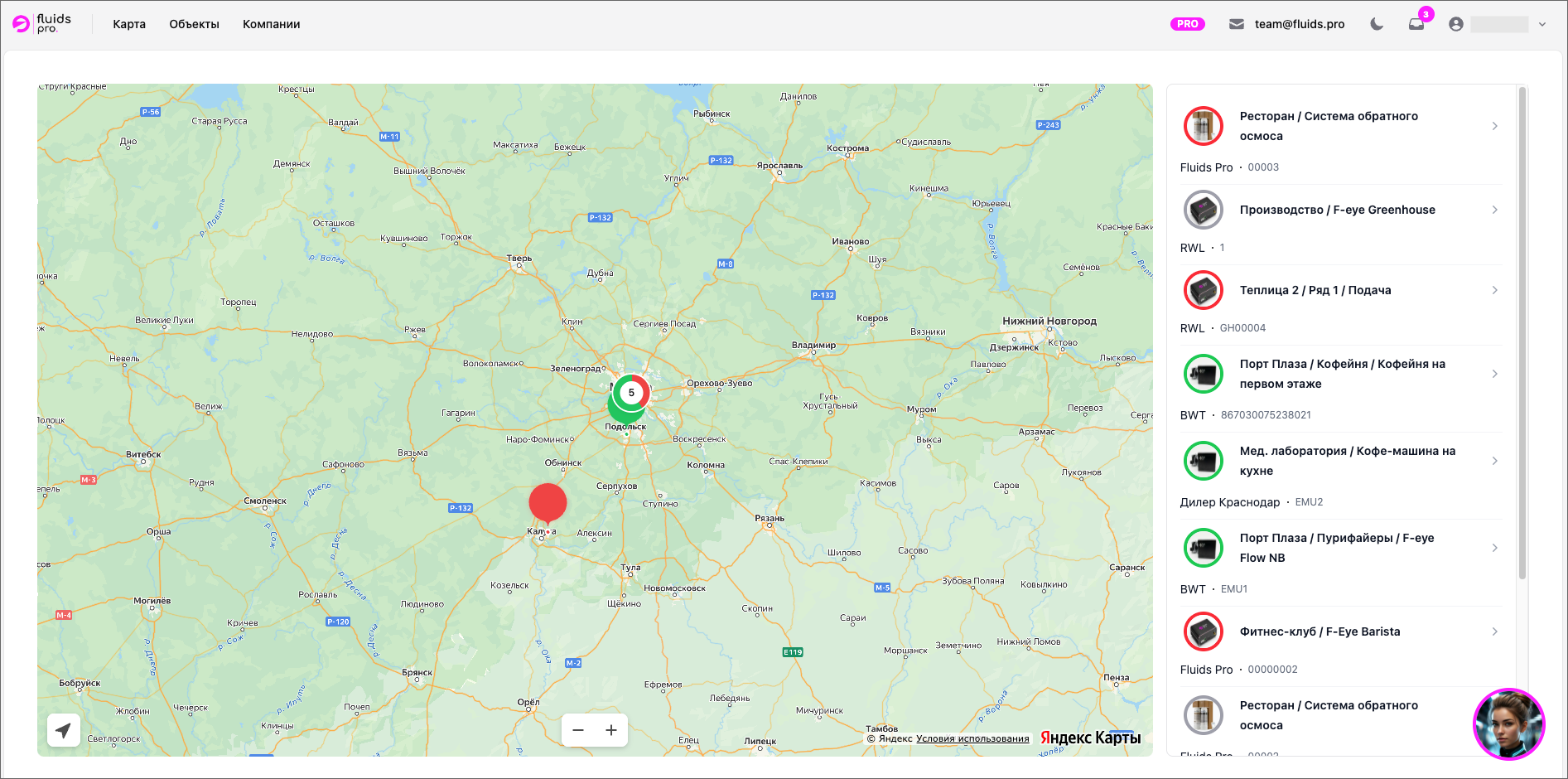Open the Карта menu item

coord(129,24)
